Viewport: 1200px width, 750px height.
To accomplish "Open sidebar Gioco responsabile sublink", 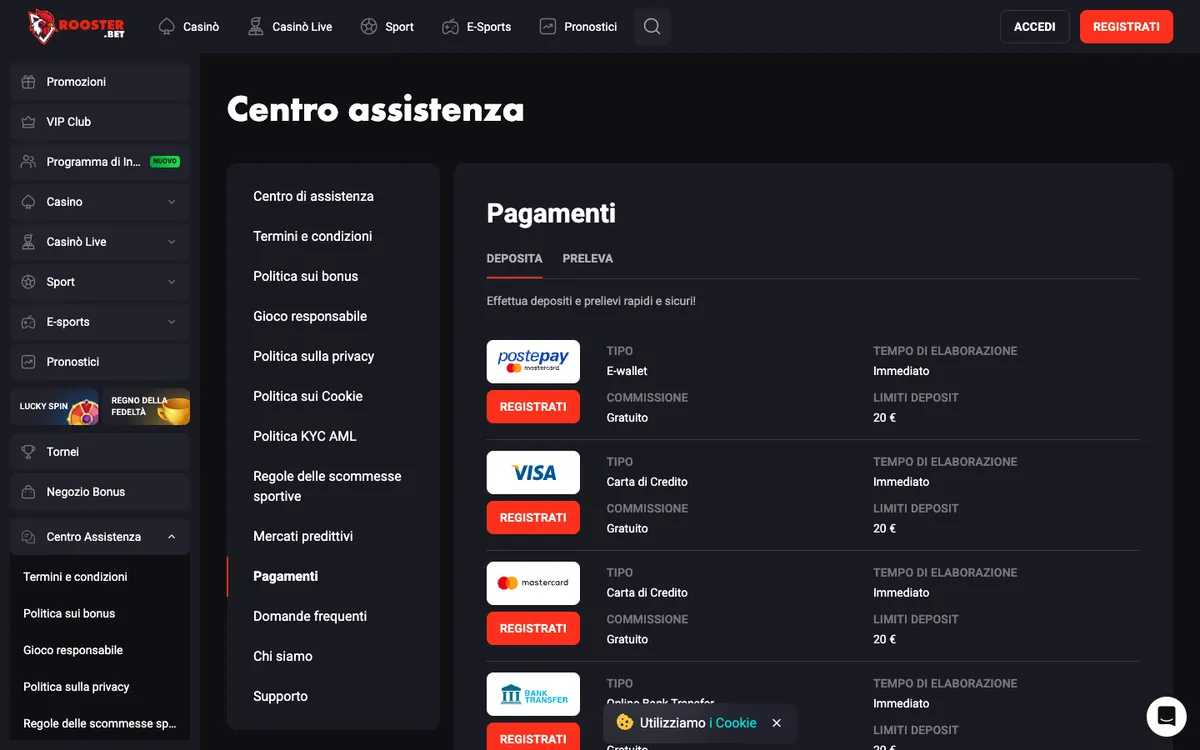I will (73, 651).
